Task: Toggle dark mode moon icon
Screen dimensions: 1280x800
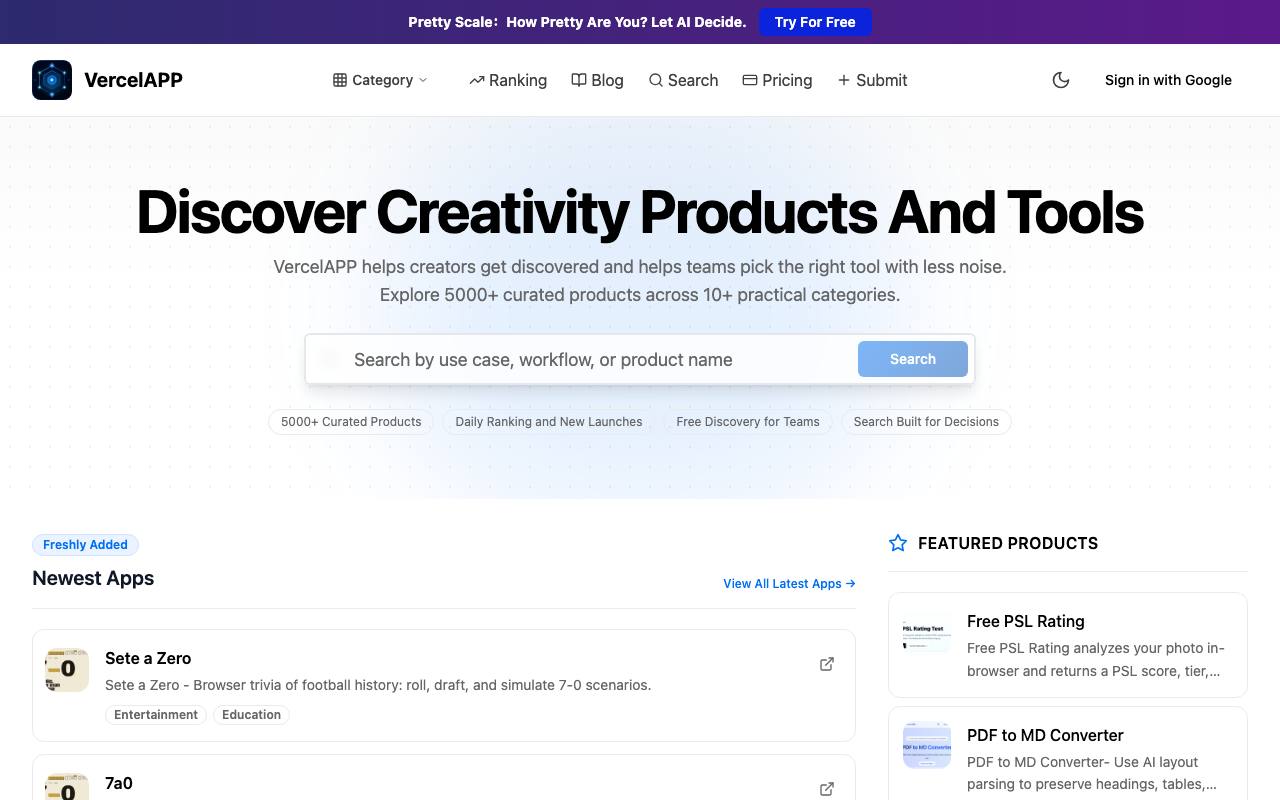Action: 1061,80
